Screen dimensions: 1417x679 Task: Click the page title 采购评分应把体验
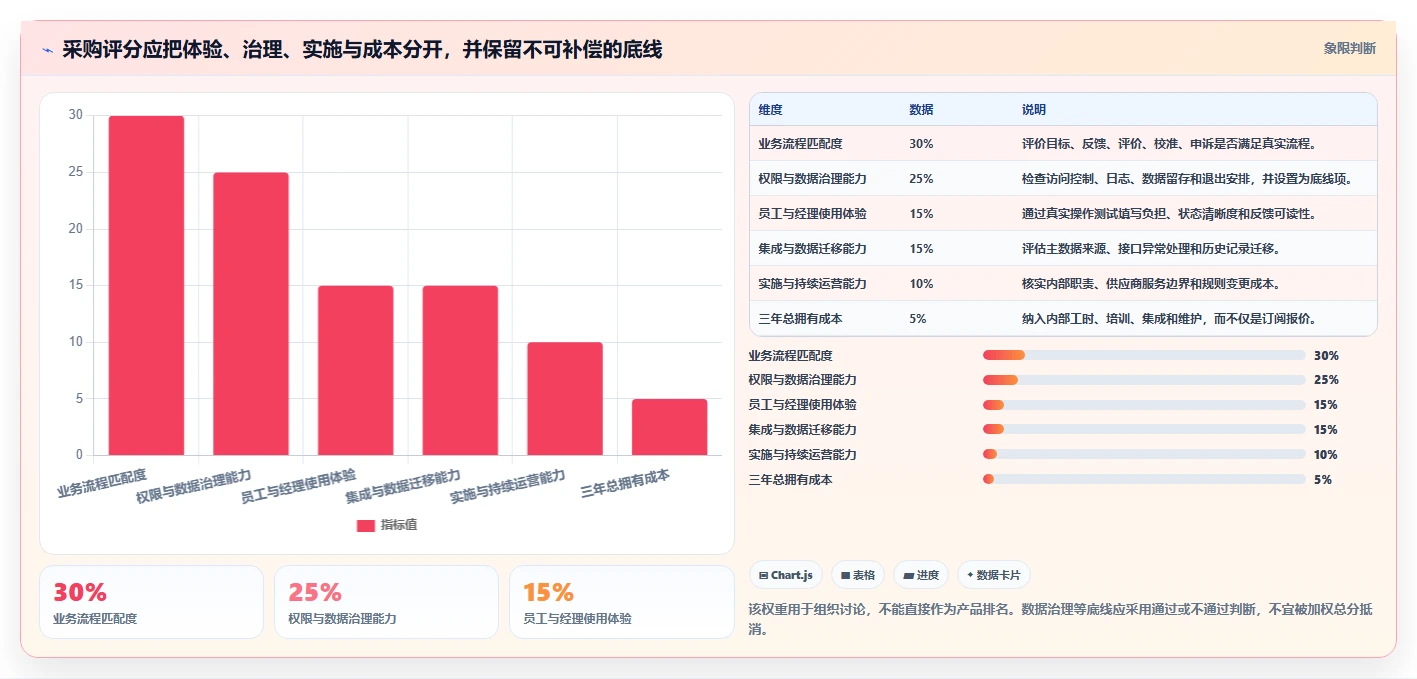click(x=362, y=50)
